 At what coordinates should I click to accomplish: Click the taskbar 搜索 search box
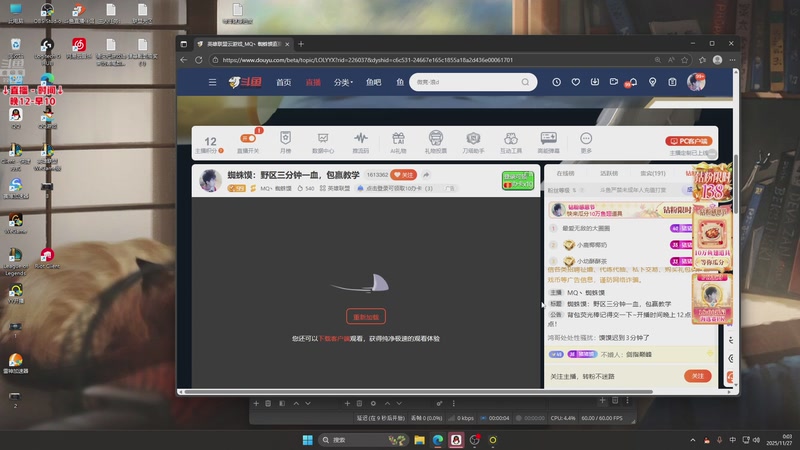click(363, 440)
